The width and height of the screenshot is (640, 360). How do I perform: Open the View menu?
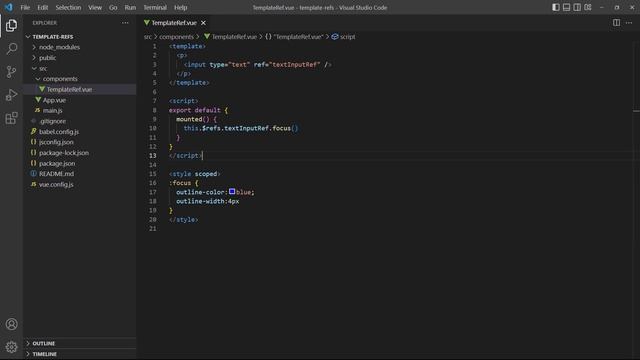click(x=95, y=7)
